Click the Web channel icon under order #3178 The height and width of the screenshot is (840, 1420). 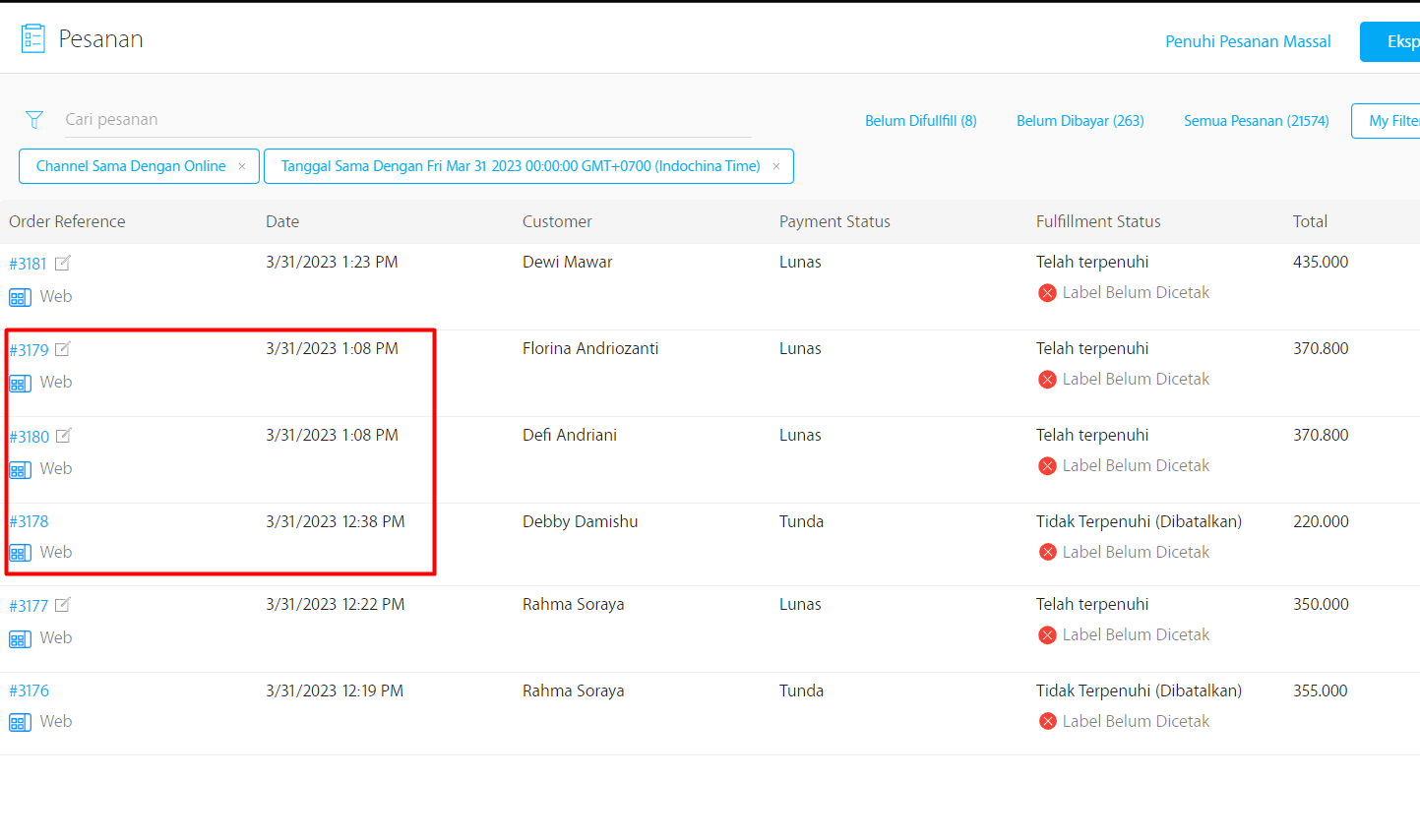click(x=20, y=553)
